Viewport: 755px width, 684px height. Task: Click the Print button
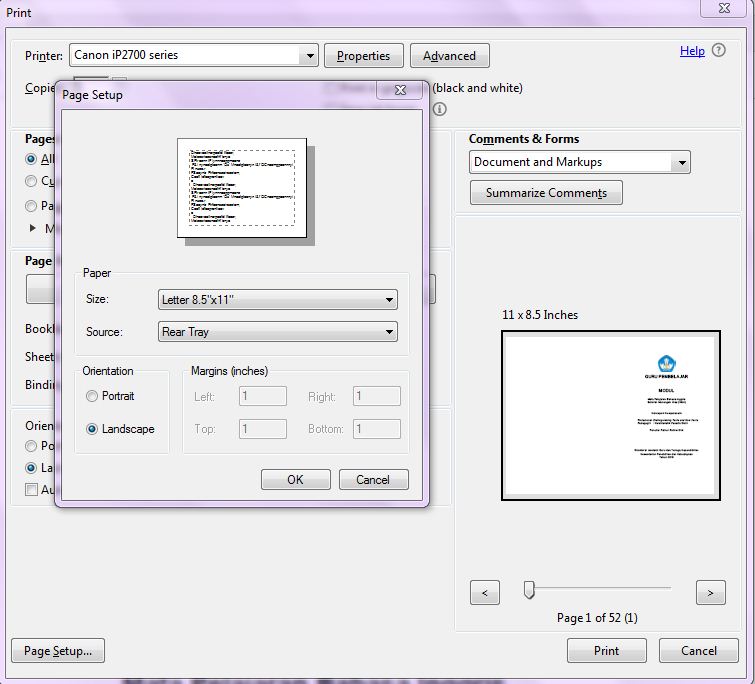coord(607,651)
